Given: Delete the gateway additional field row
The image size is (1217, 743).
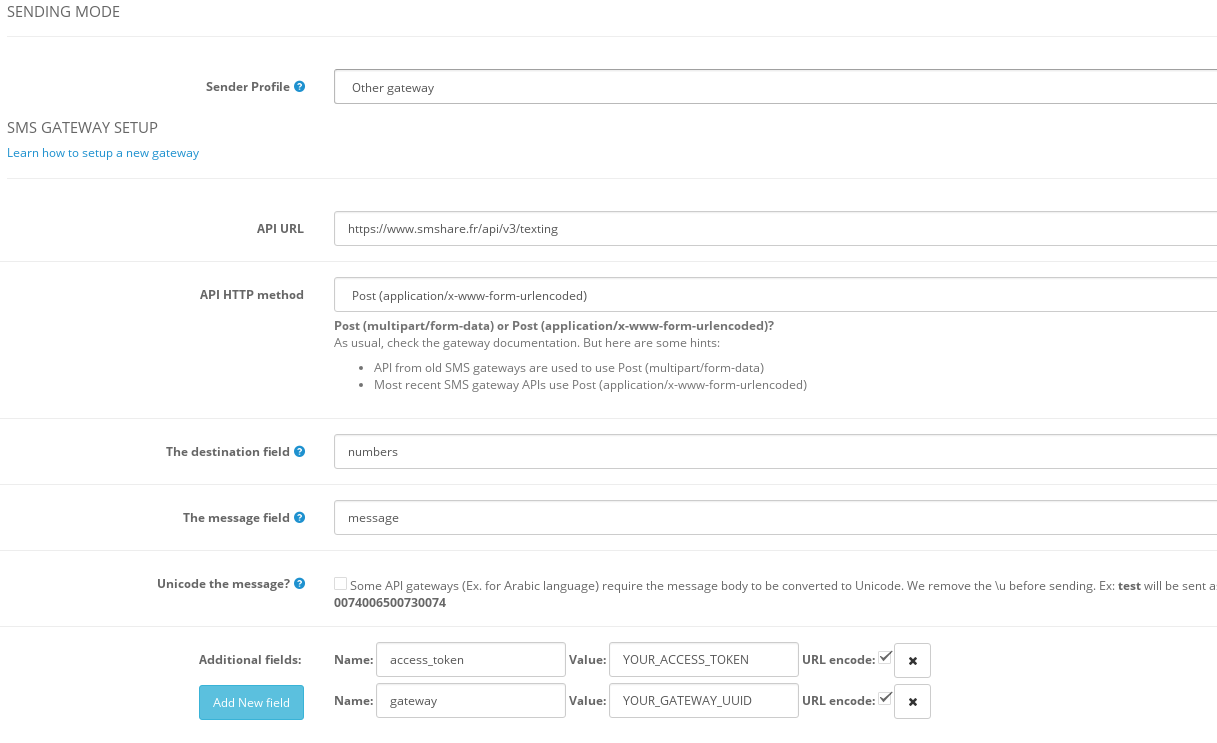Looking at the screenshot, I should click(x=912, y=702).
